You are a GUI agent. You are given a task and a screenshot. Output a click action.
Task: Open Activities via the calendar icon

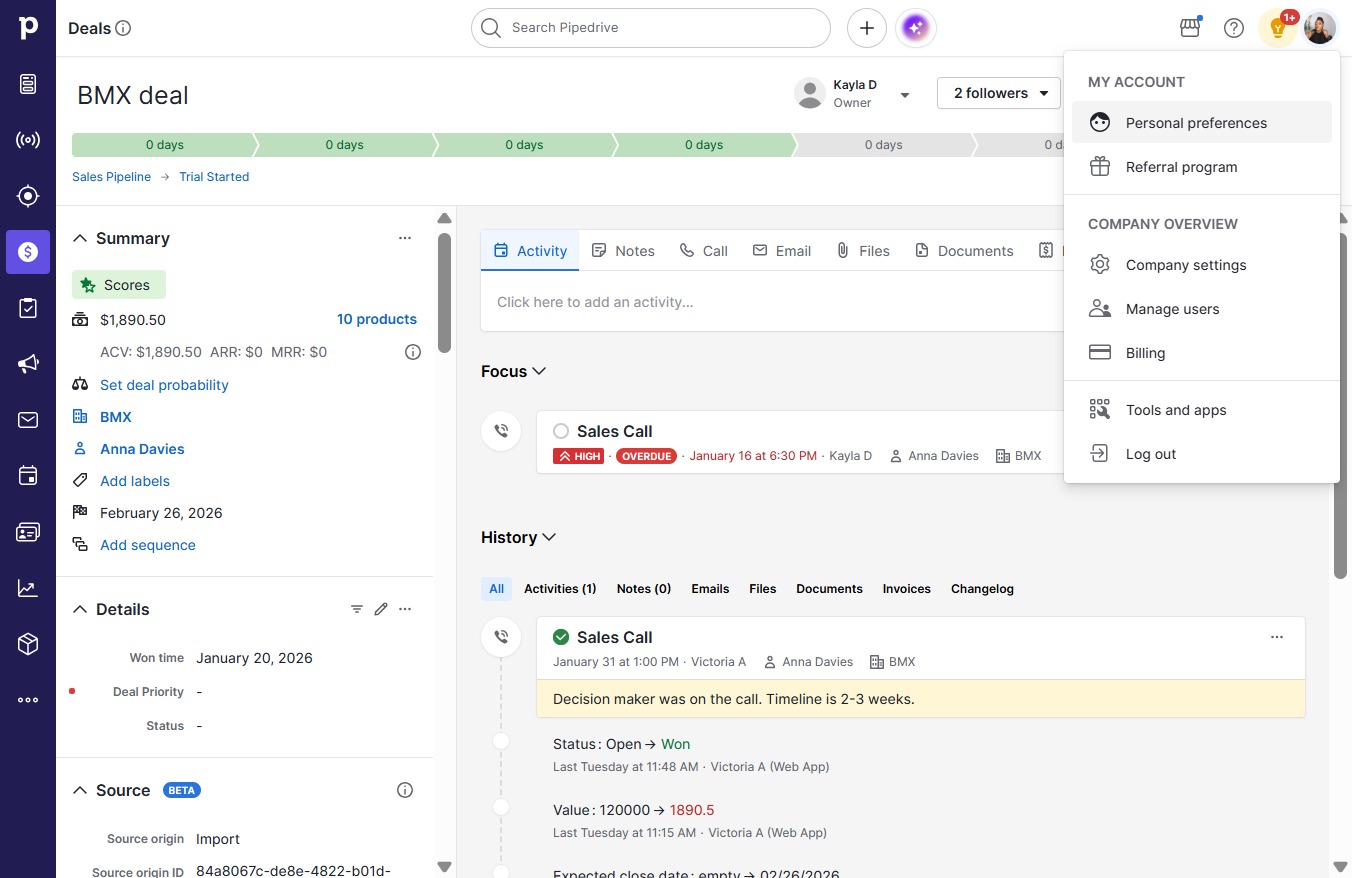tap(28, 476)
